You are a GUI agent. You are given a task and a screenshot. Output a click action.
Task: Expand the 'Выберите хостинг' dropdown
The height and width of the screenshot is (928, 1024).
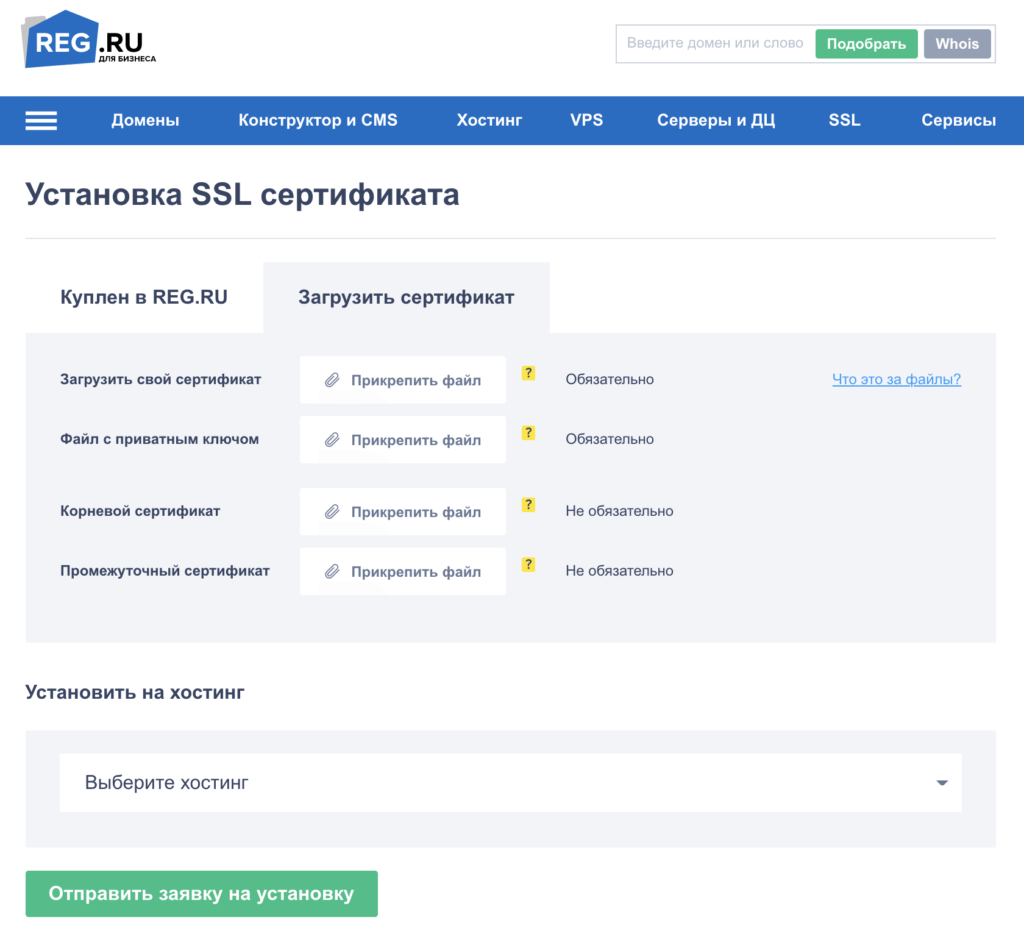(x=510, y=783)
